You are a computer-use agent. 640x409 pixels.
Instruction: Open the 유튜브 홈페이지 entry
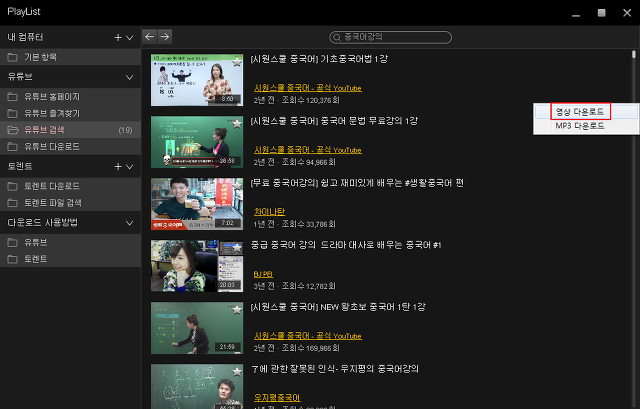(x=70, y=97)
